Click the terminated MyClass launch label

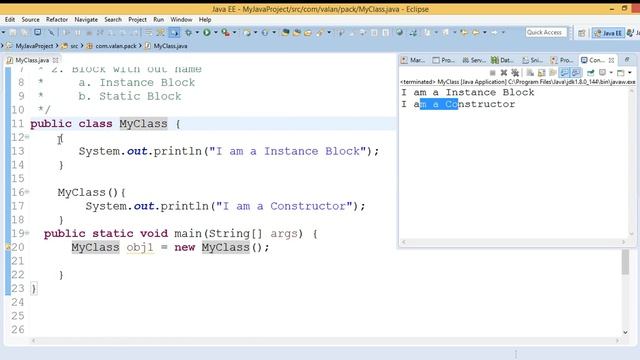pos(518,82)
